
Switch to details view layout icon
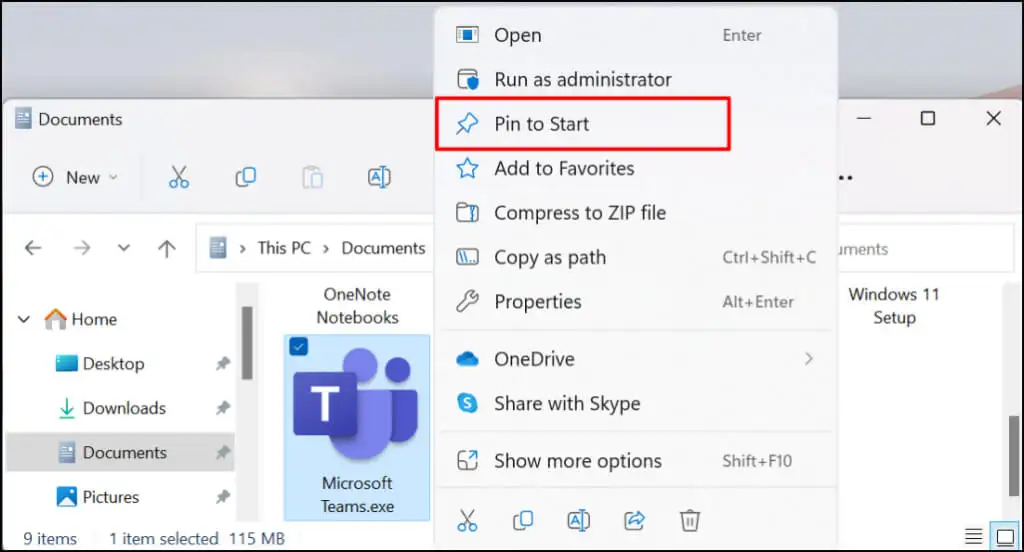(x=973, y=537)
